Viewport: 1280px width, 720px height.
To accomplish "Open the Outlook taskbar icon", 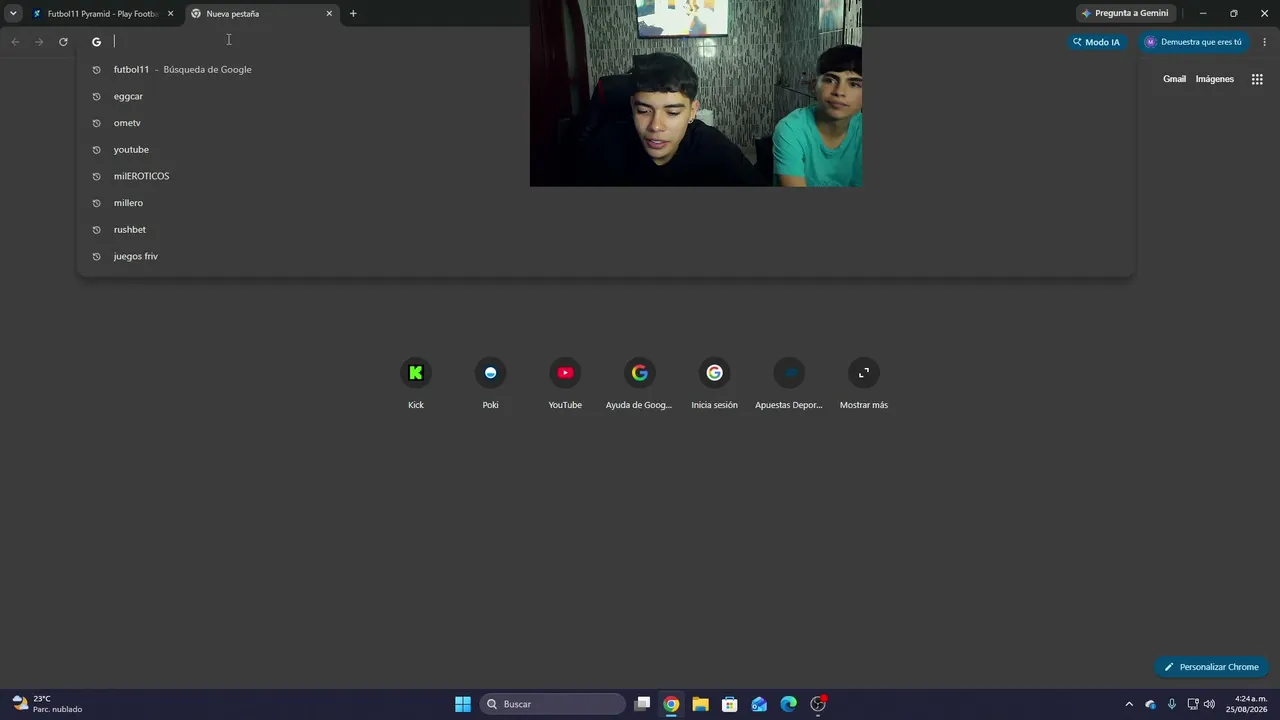I will (x=759, y=704).
